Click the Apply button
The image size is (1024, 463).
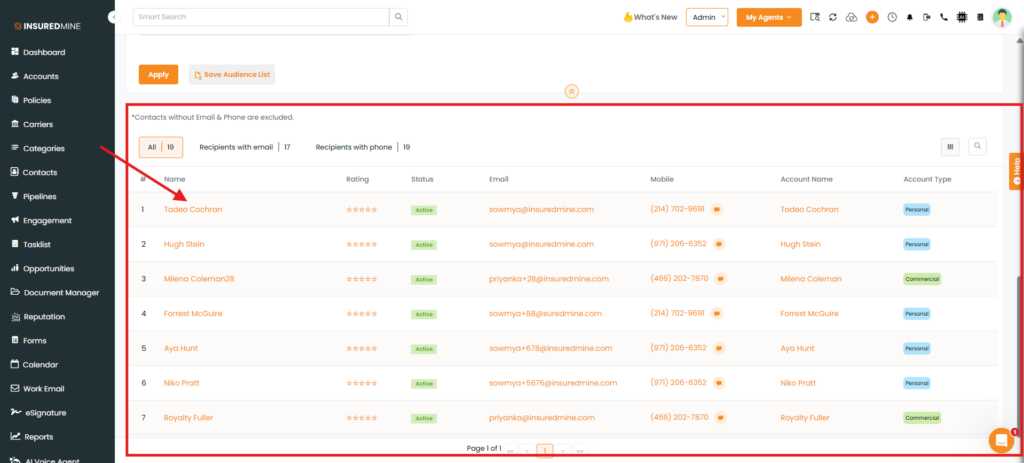158,74
